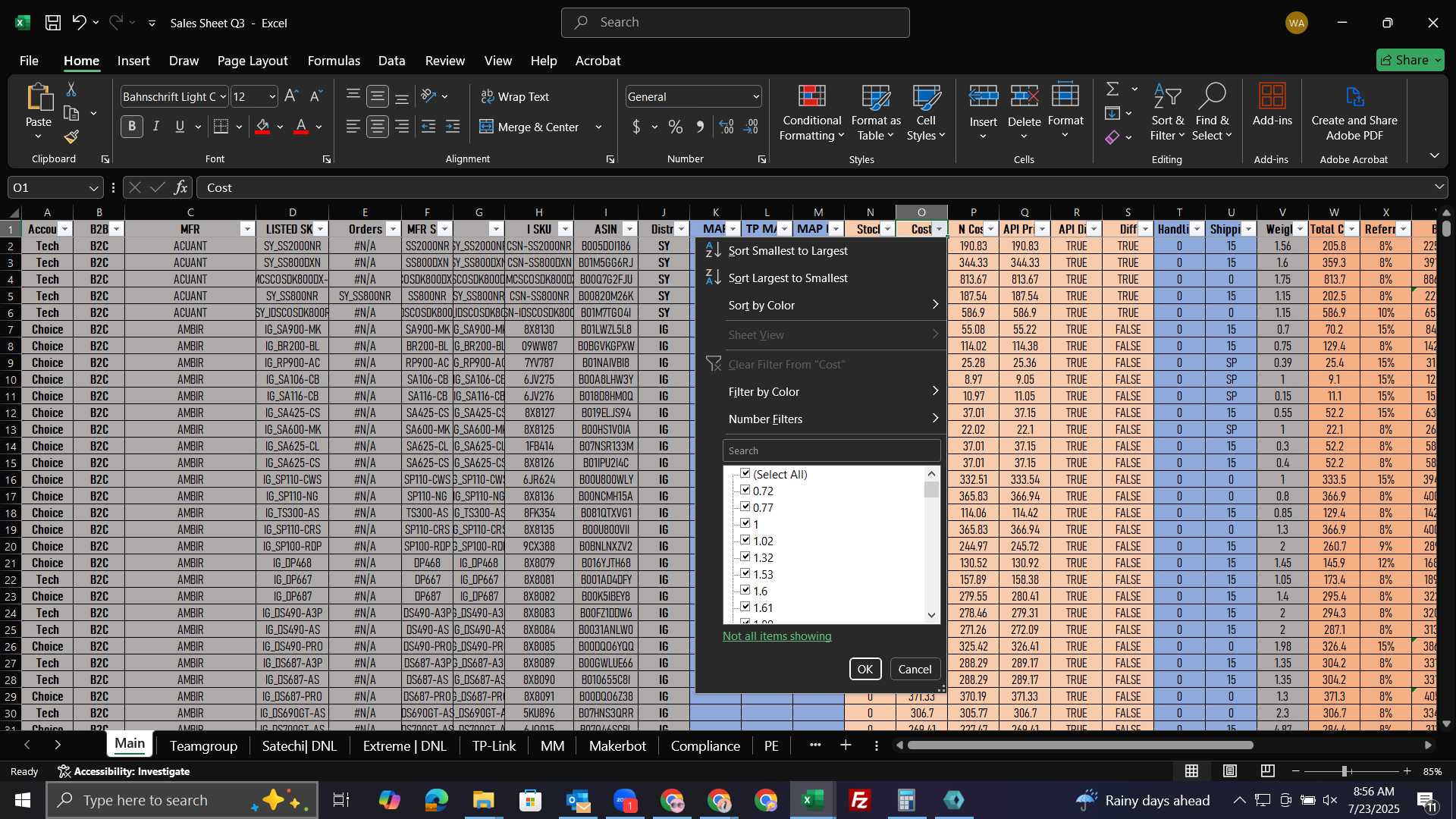Expand Name Box dropdown arrow
Image resolution: width=1456 pixels, height=819 pixels.
[x=93, y=187]
